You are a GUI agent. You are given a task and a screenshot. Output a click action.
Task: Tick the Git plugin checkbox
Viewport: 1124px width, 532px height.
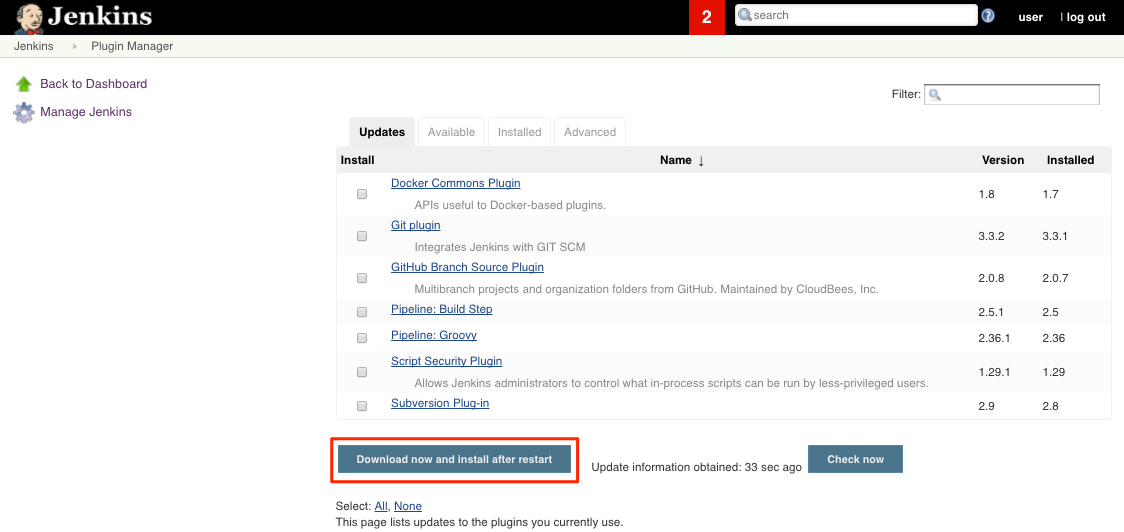[x=362, y=236]
